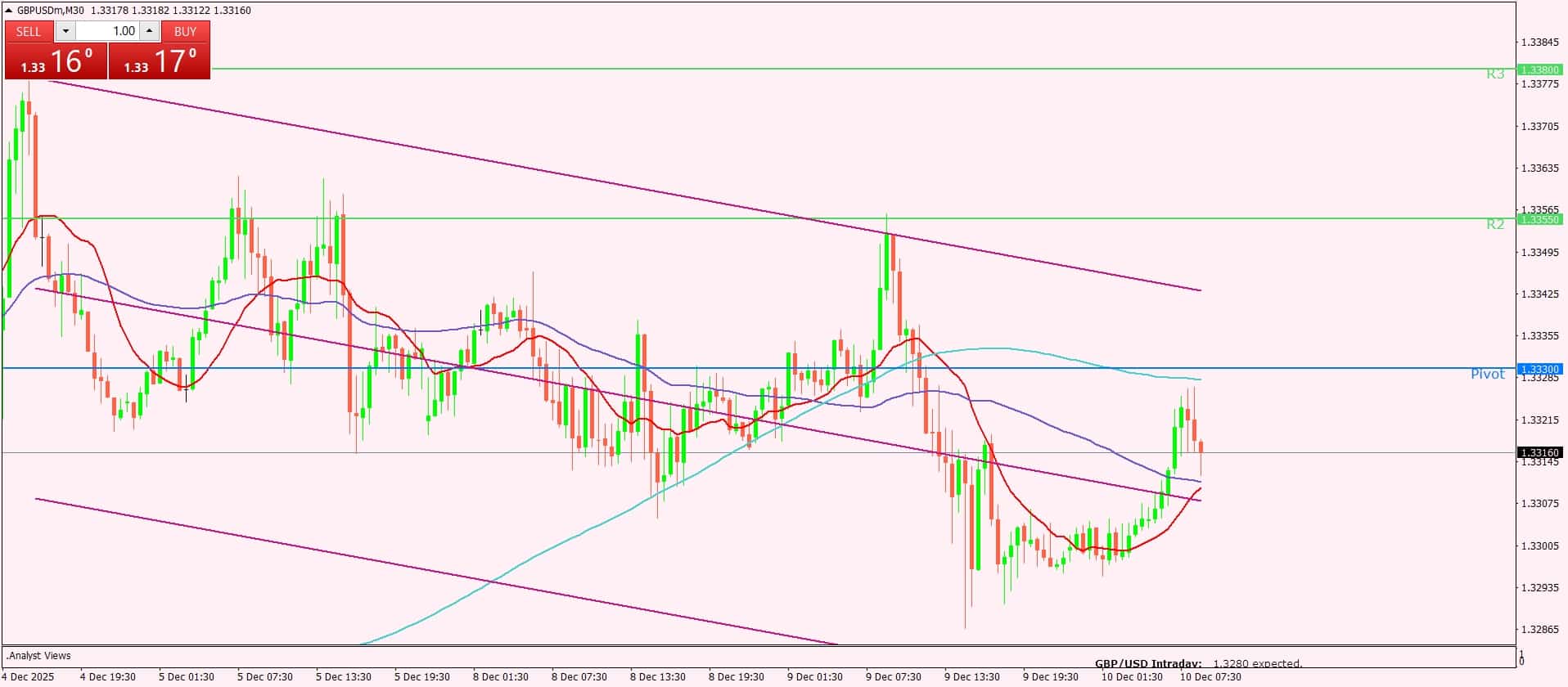The height and width of the screenshot is (687, 1568).
Task: Click the 4 Dec 2025 time label
Action: pos(28,676)
